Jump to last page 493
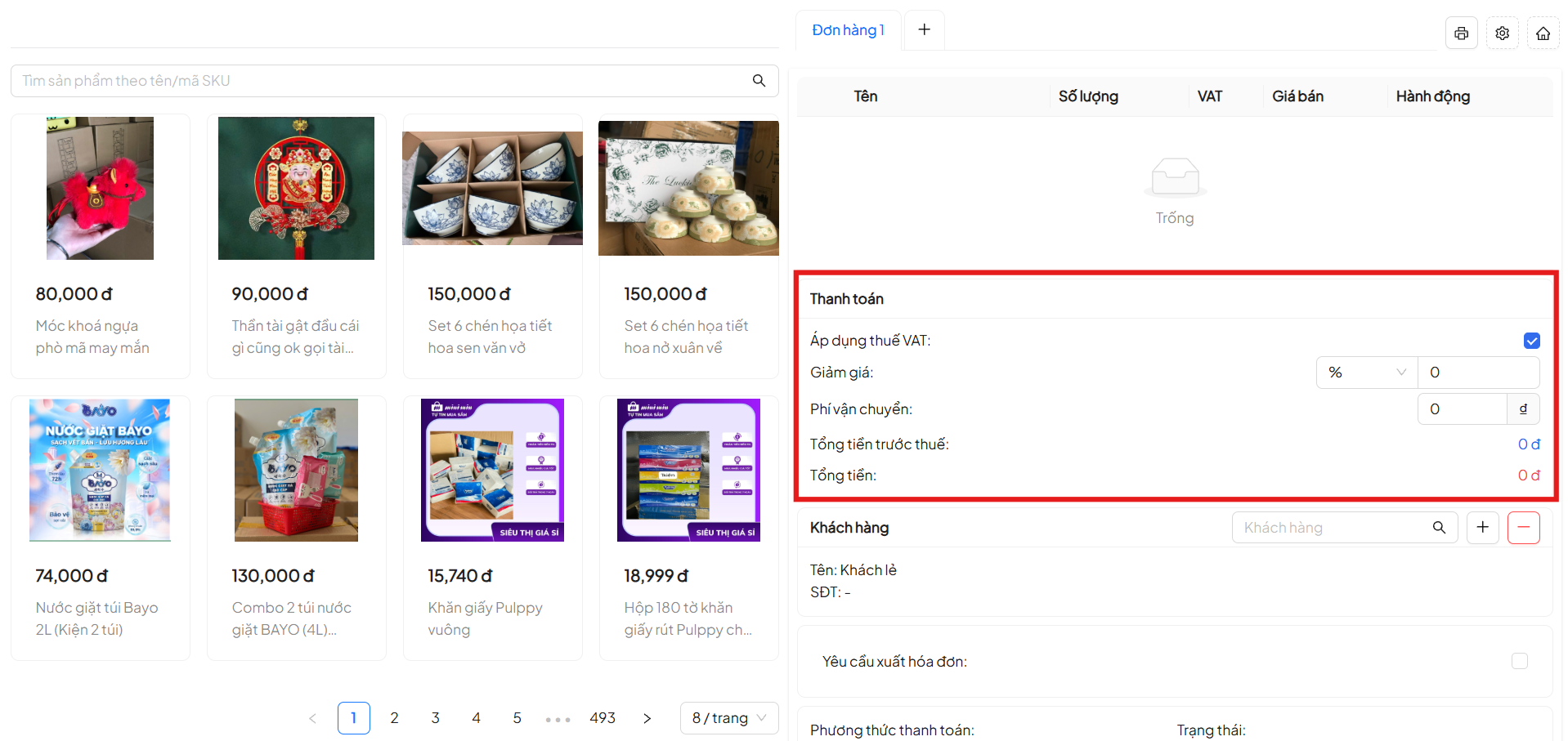This screenshot has height=741, width=1568. [x=602, y=718]
